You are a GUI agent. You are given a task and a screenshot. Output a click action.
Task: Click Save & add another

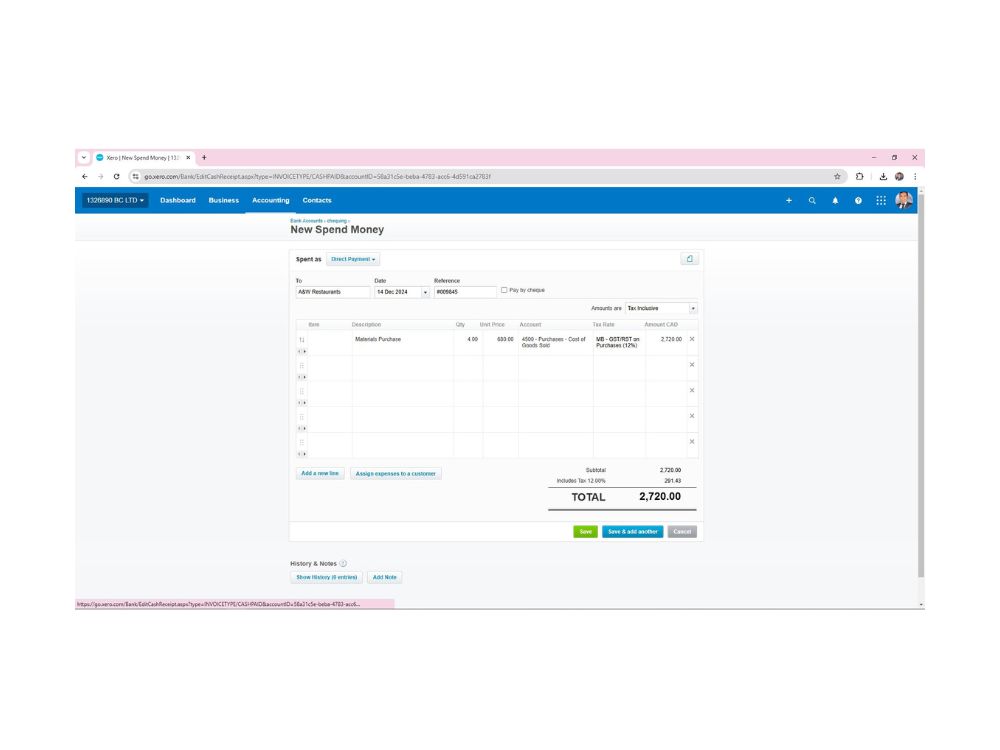pyautogui.click(x=633, y=531)
